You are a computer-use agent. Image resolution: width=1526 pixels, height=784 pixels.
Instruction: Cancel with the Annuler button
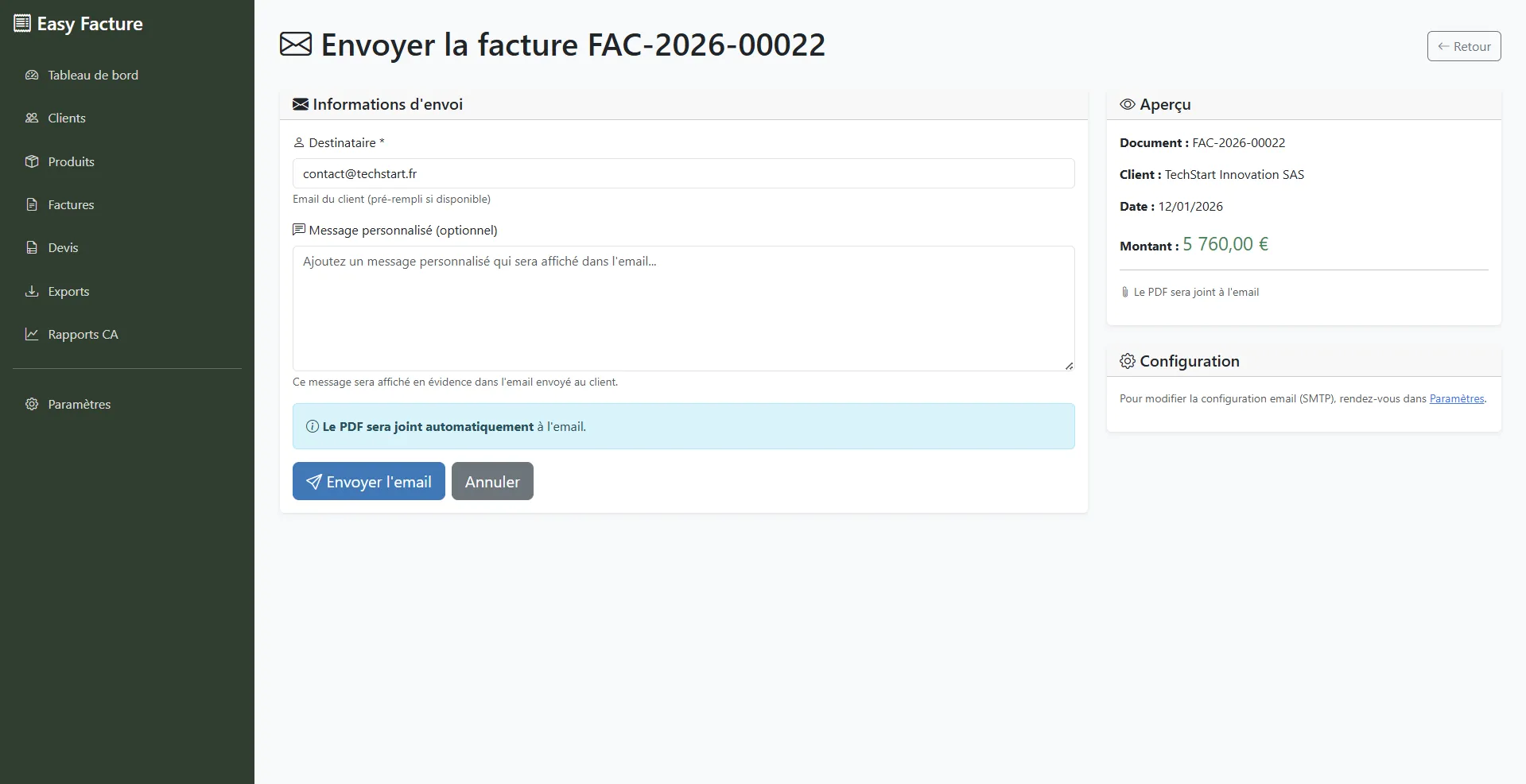(492, 482)
